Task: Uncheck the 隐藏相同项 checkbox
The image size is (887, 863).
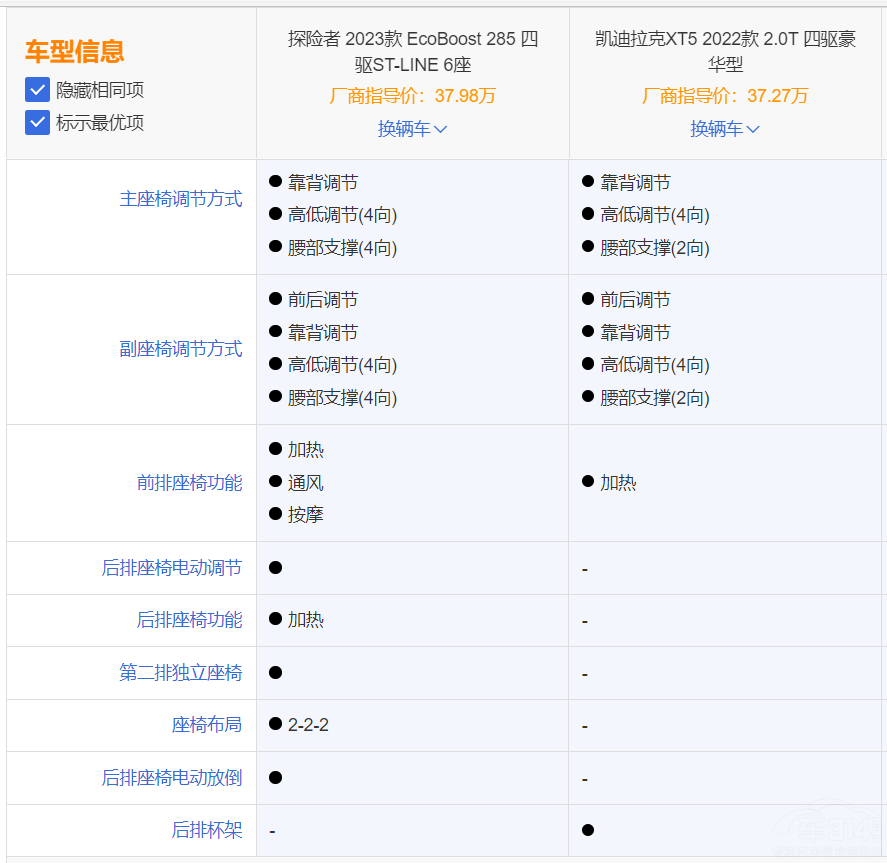Action: pyautogui.click(x=37, y=90)
